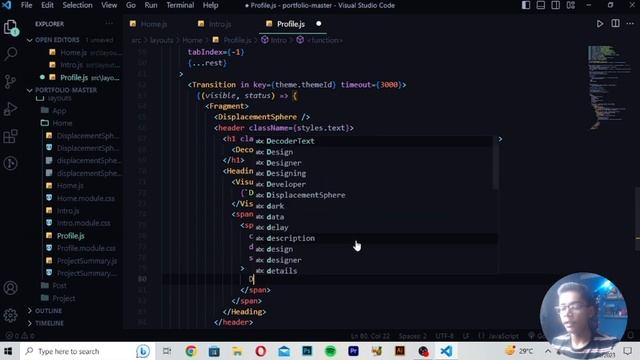
Task: Select Profile.js in the Home folder
Action: tap(70, 236)
